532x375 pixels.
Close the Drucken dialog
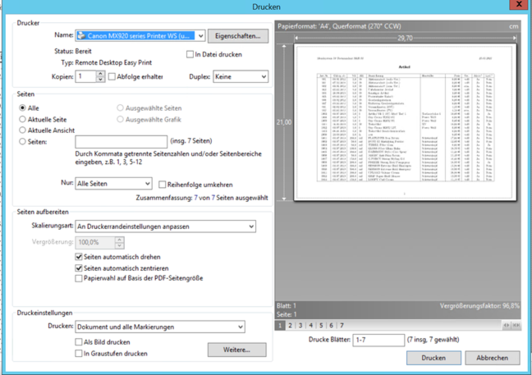(519, 4)
